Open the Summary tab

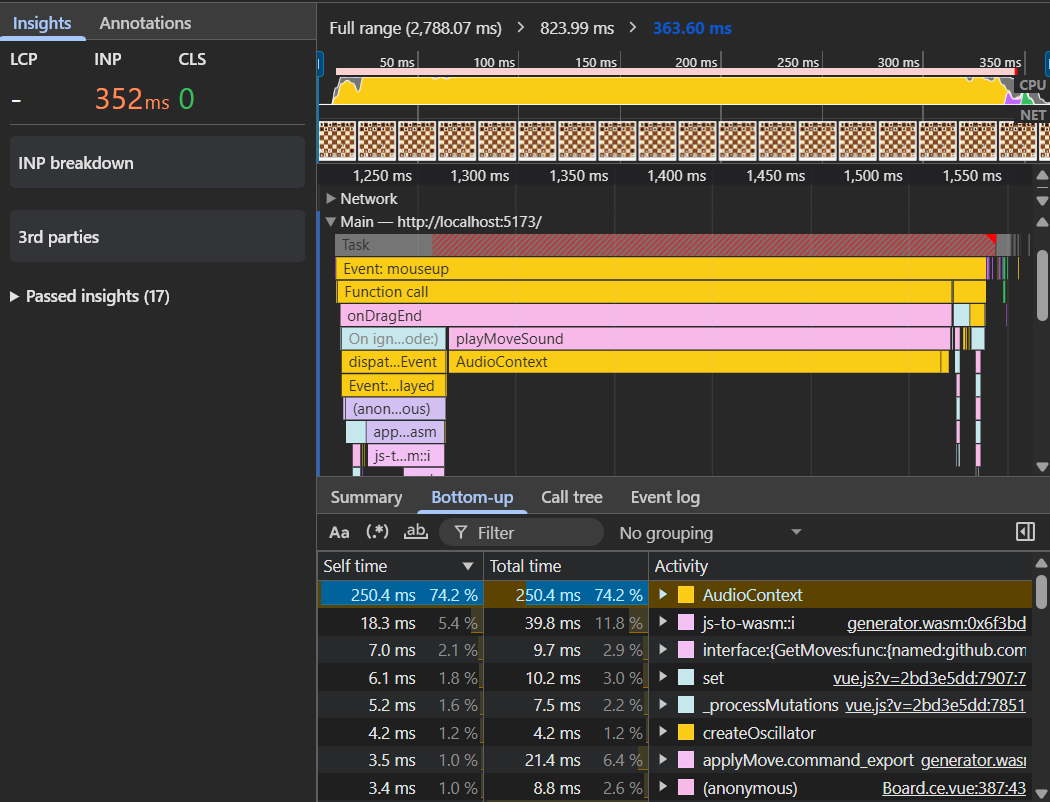[366, 497]
